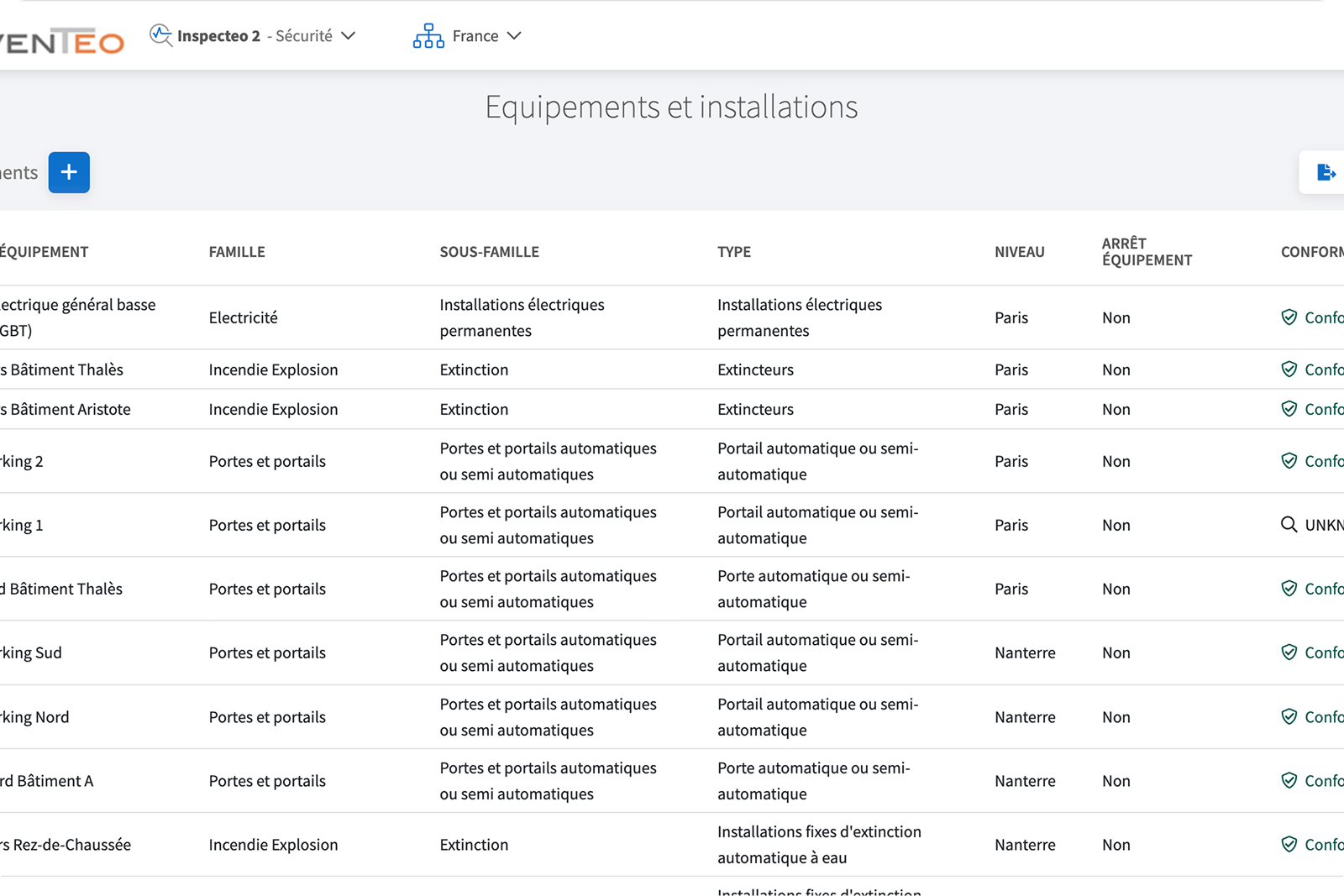Sort by the ÉQUIPEMENT column header
Image resolution: width=1344 pixels, height=896 pixels.
[44, 252]
